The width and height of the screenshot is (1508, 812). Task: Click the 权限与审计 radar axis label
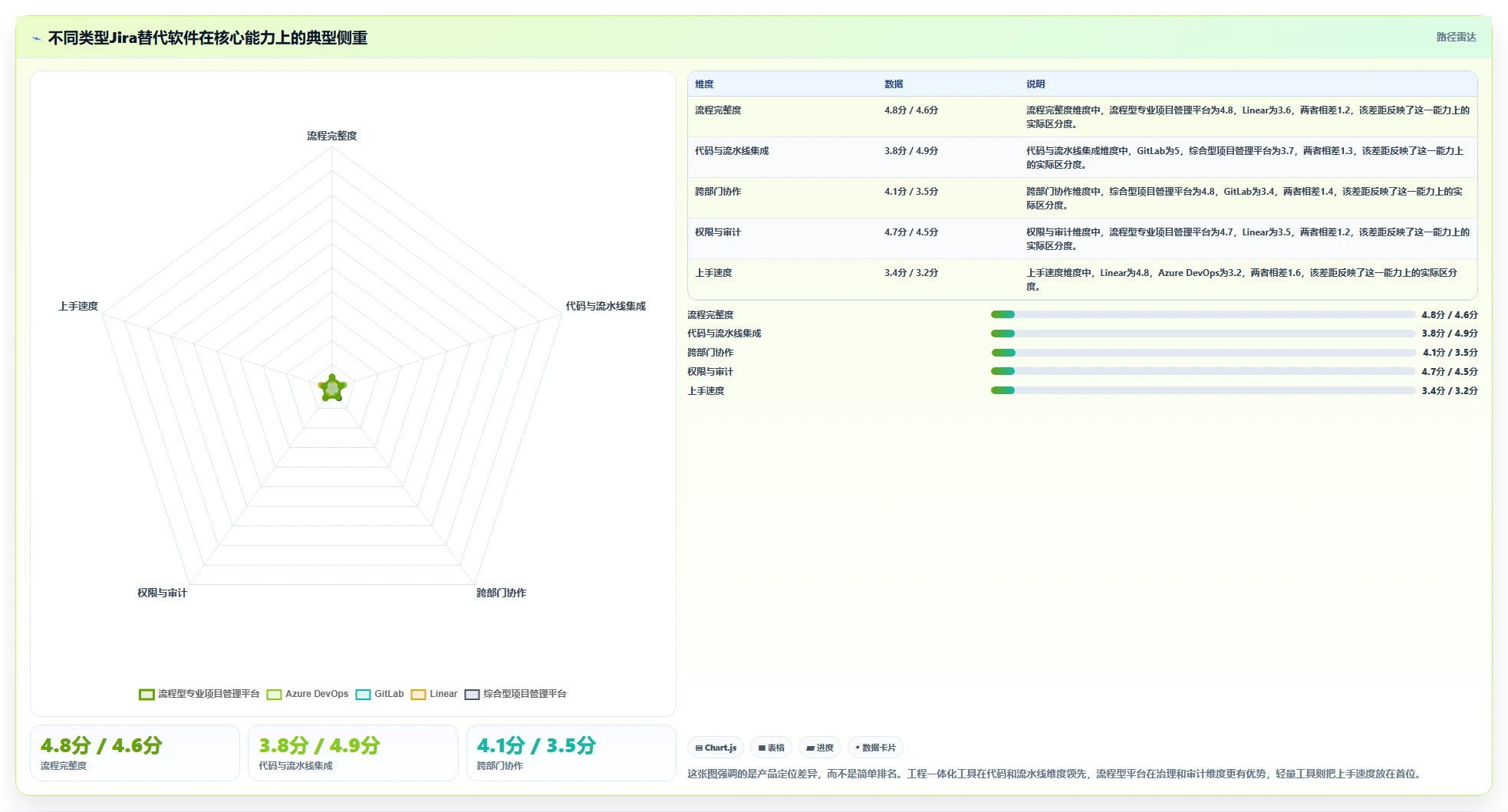pos(162,593)
